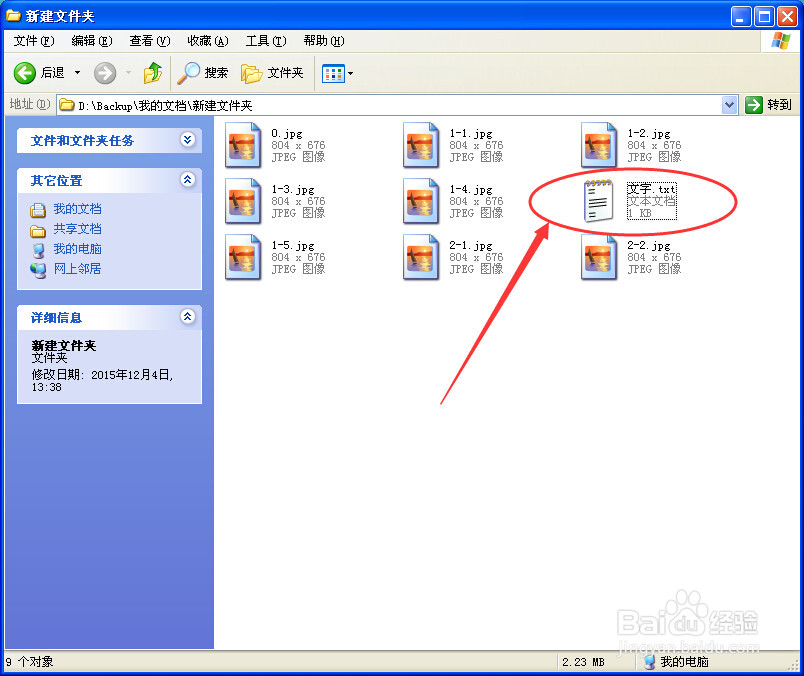Expand the address bar dropdown
This screenshot has width=804, height=676.
pos(729,105)
